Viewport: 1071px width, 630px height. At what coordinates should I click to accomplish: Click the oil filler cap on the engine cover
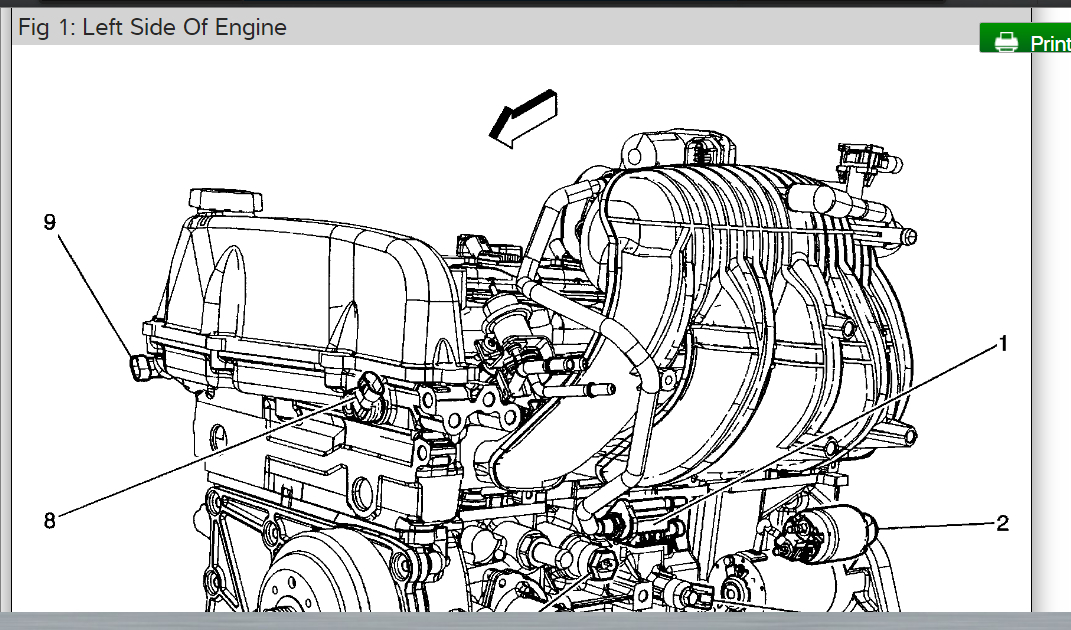[227, 198]
